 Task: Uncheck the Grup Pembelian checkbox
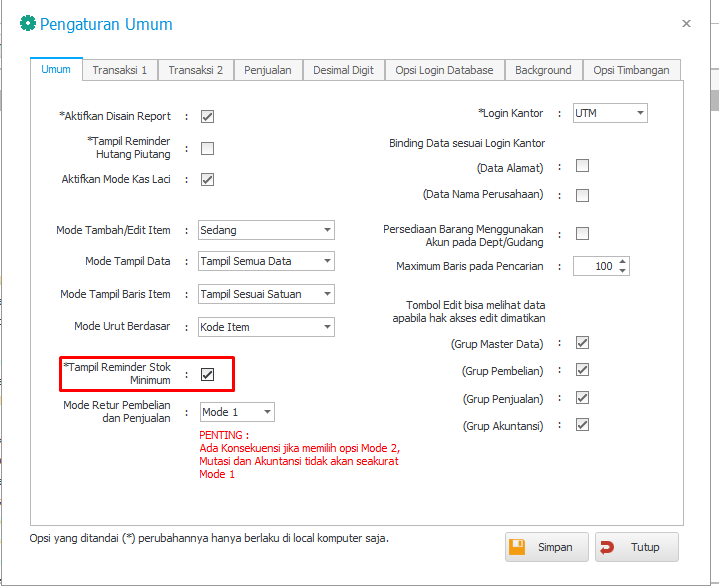click(582, 370)
